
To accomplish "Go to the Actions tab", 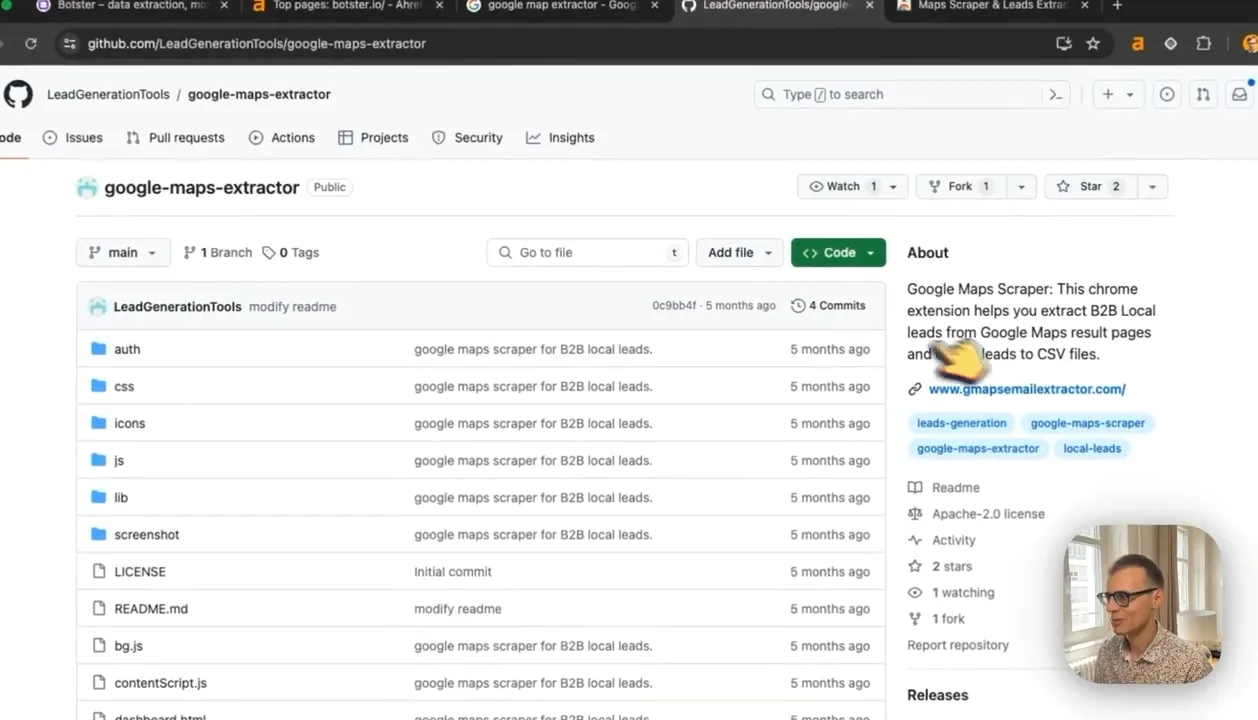I will coord(282,138).
